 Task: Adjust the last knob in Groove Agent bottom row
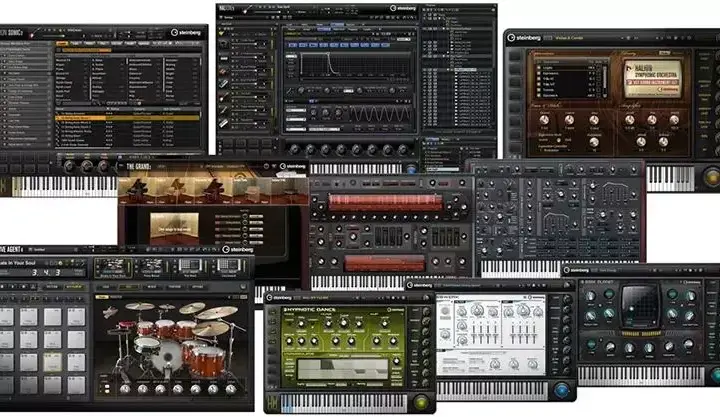(231, 389)
